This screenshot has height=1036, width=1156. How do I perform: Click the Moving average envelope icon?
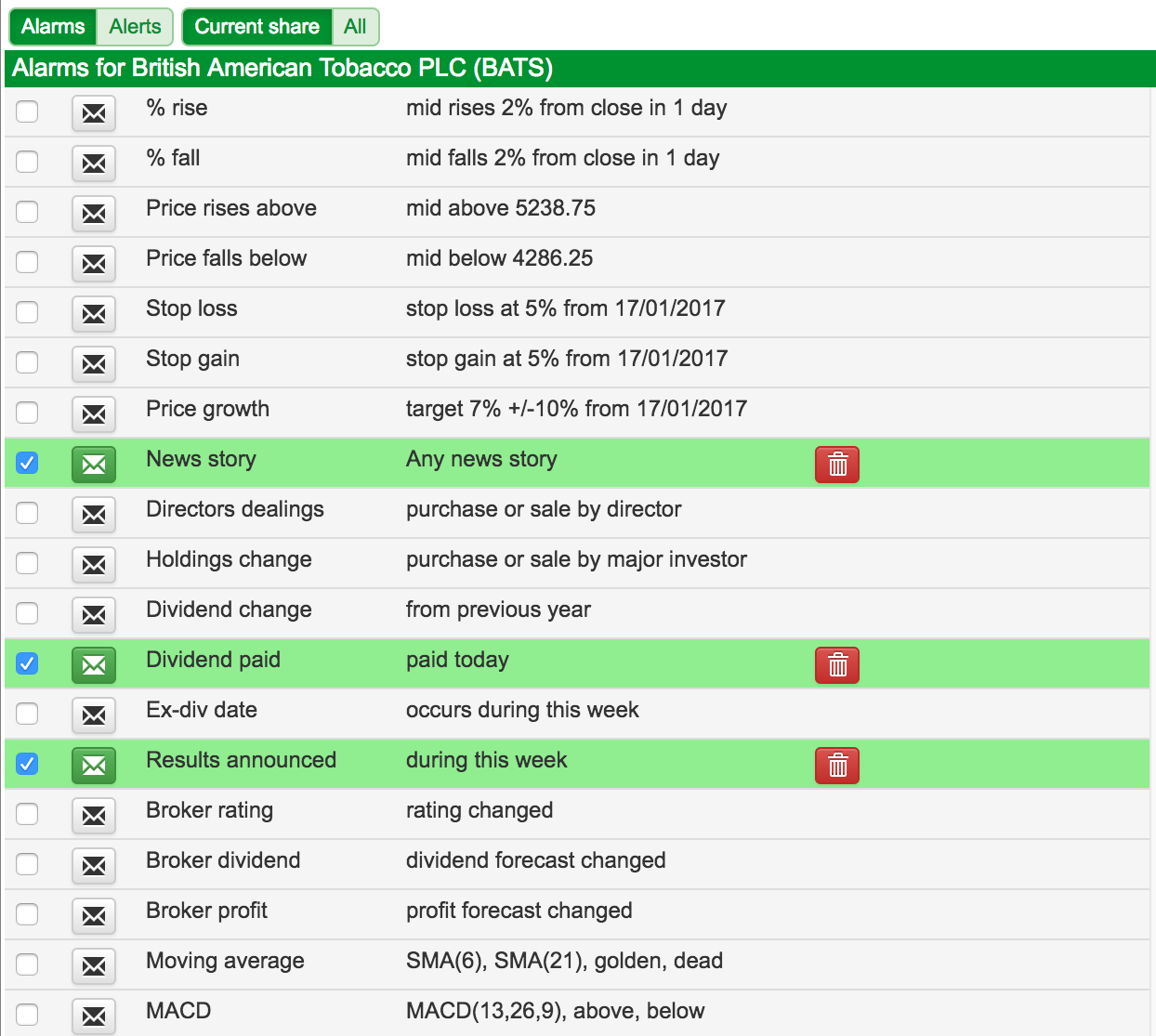94,966
